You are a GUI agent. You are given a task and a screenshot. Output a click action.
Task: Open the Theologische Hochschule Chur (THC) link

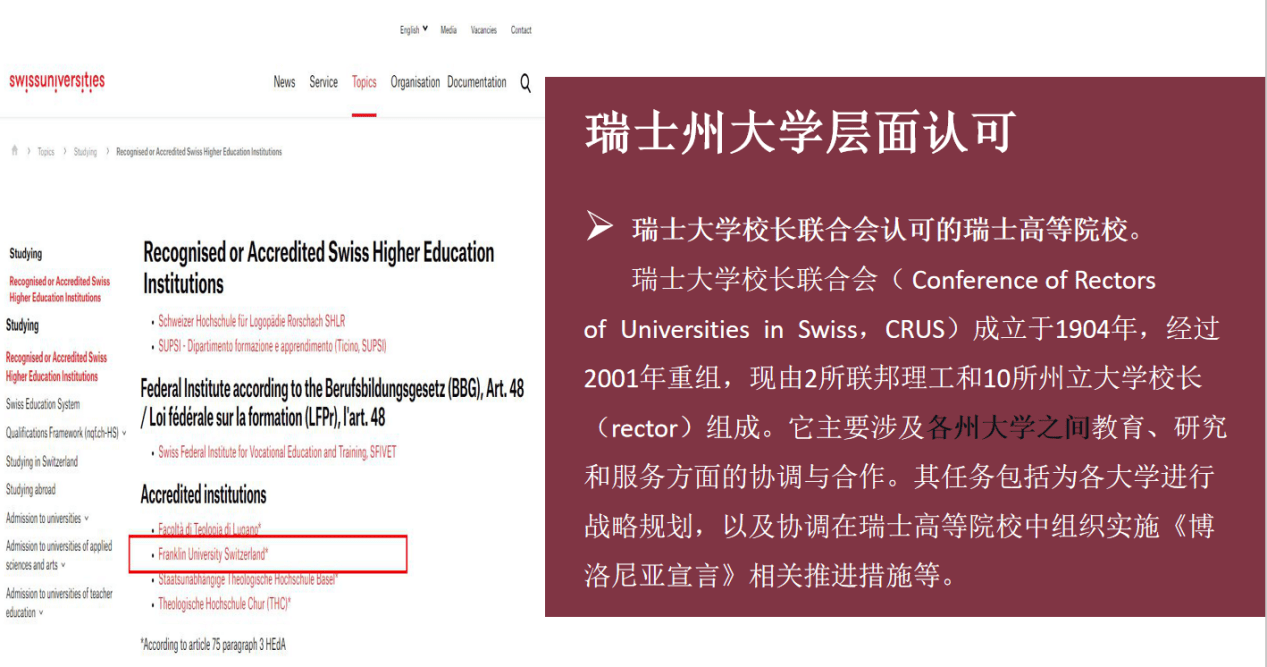coord(224,604)
